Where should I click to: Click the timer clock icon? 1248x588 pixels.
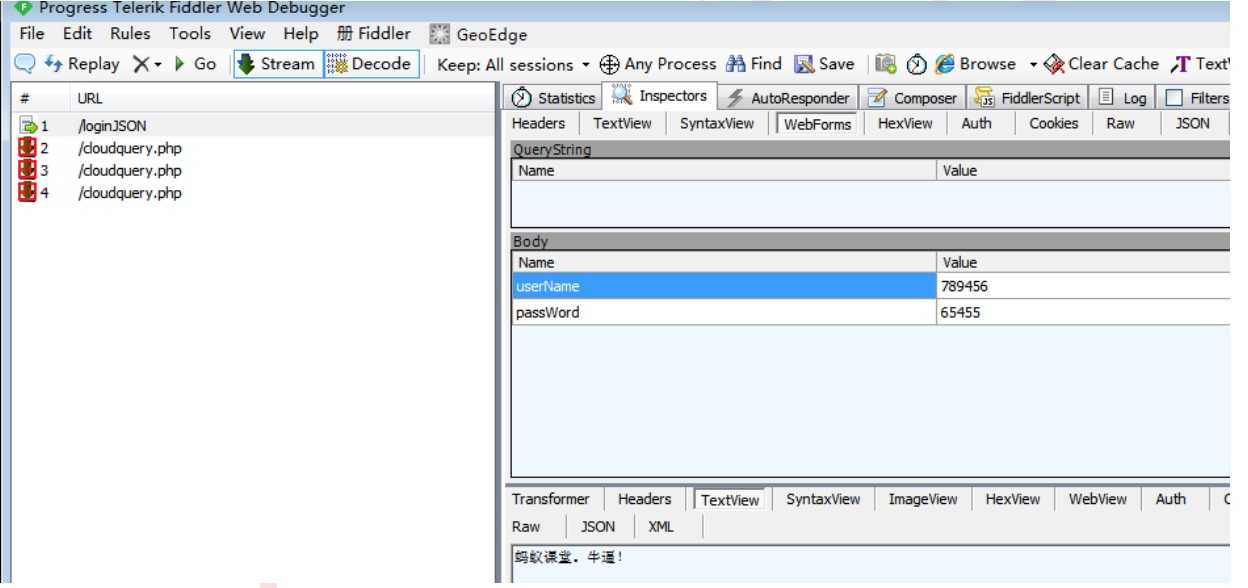[x=916, y=64]
